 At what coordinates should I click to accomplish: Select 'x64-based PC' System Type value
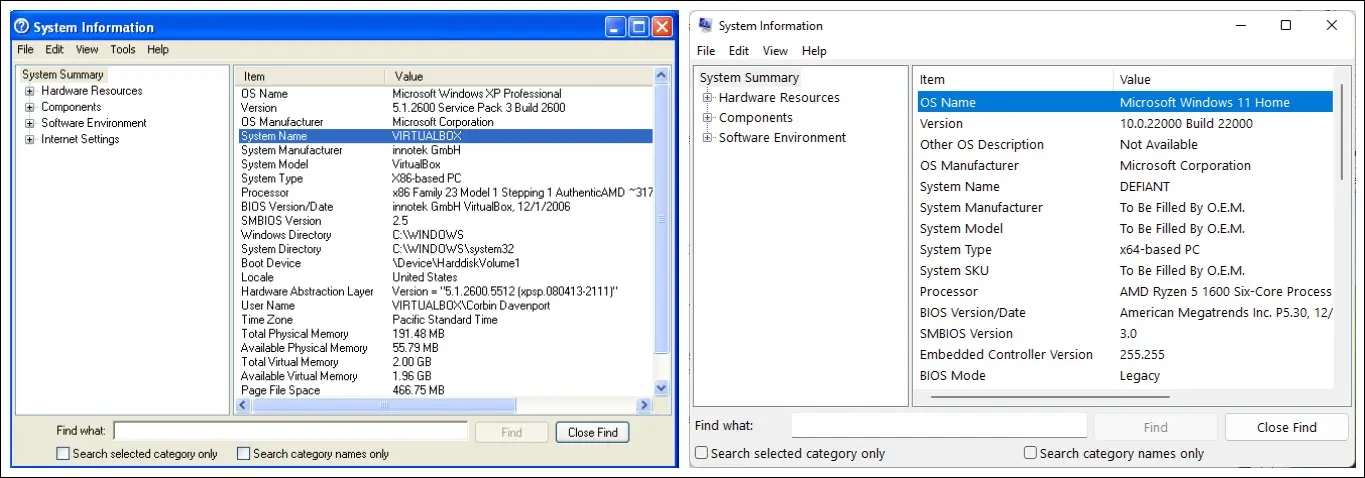click(x=1160, y=249)
